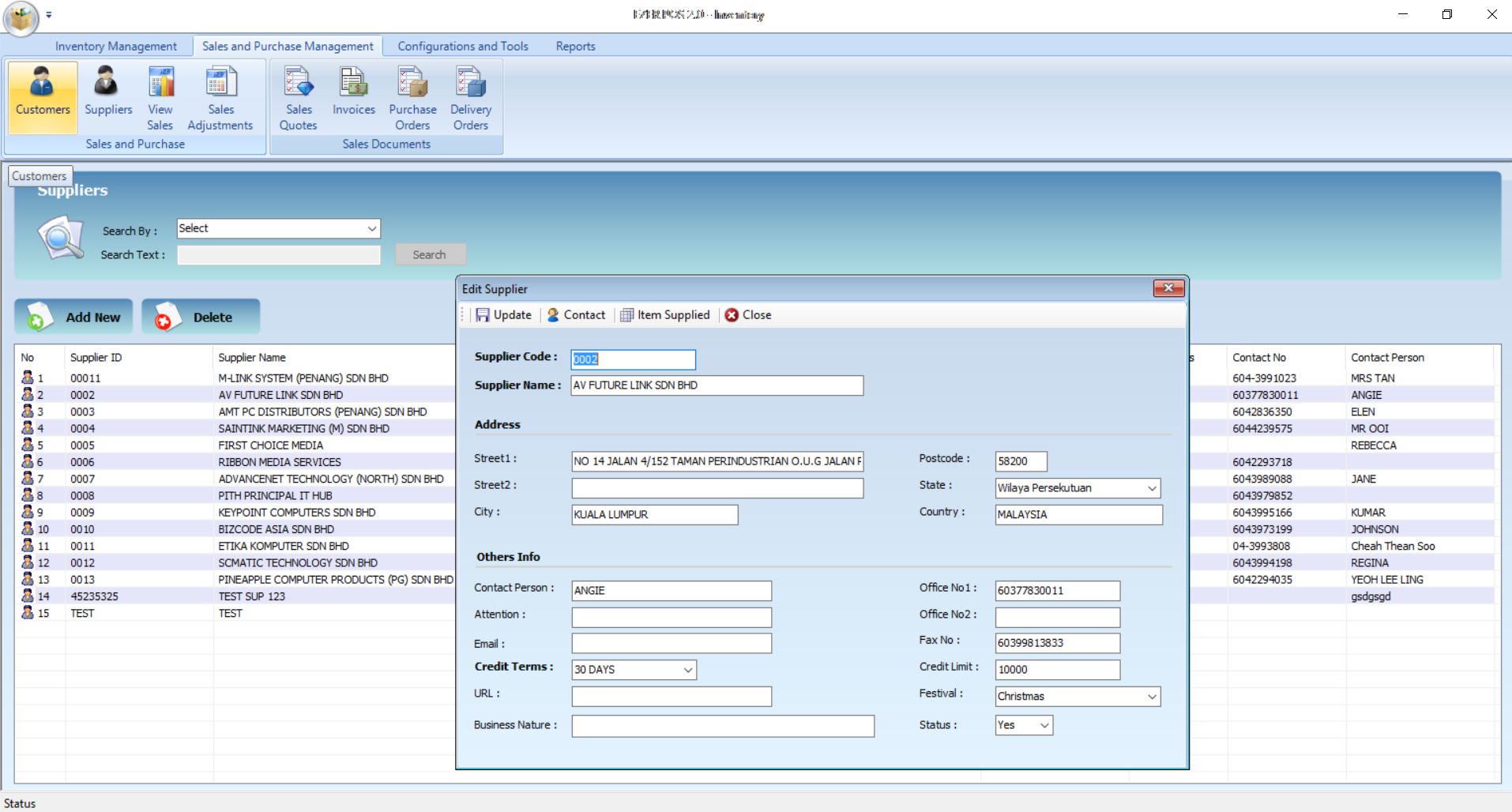1512x812 pixels.
Task: Click row icon for supplier 0005
Action: click(28, 445)
